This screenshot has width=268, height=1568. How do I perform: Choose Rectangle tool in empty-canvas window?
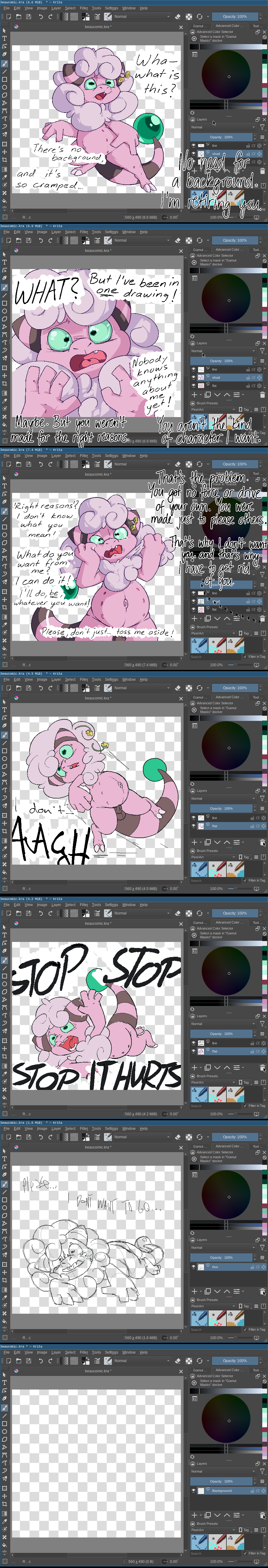(x=5, y=1423)
